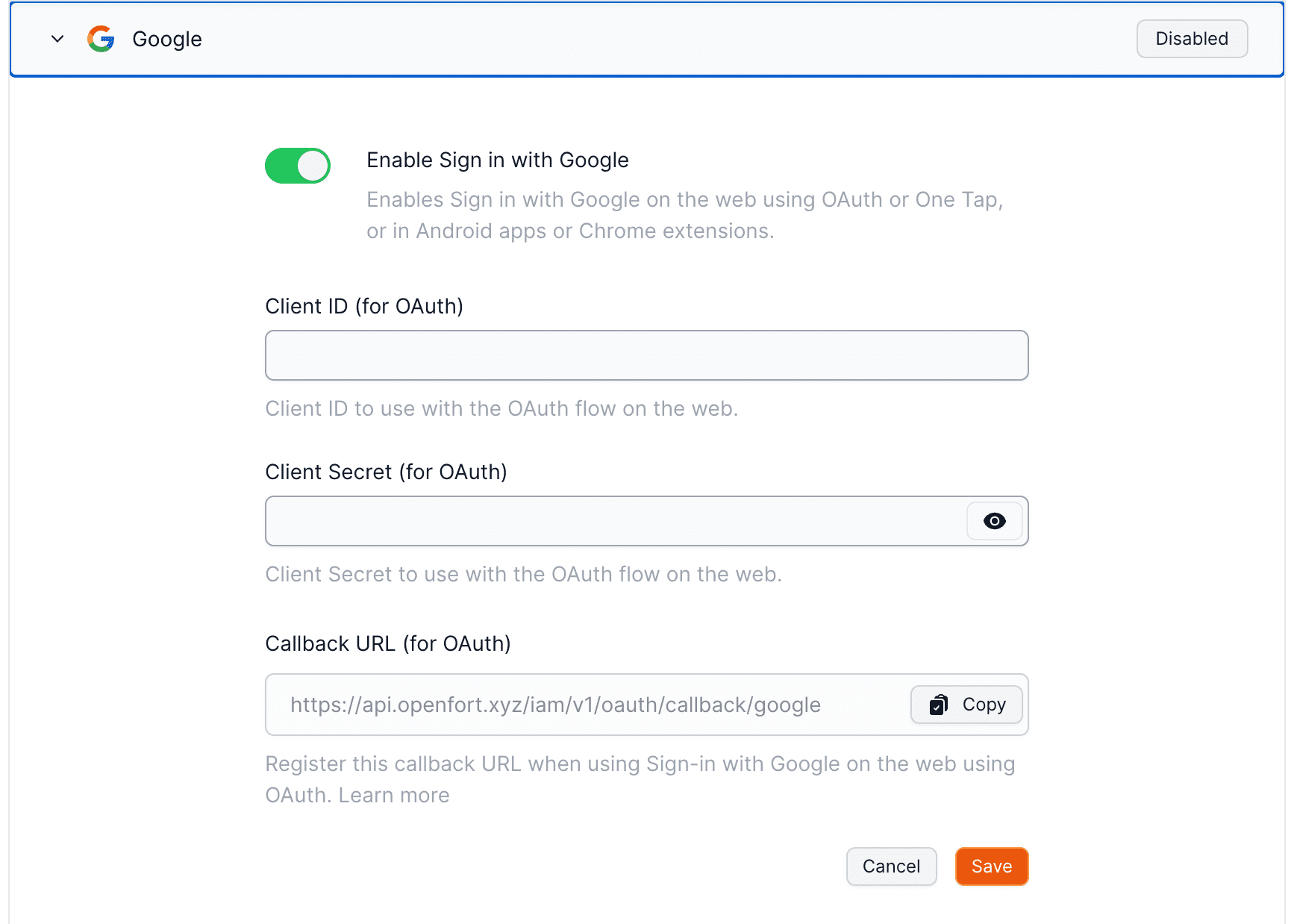This screenshot has height=924, width=1294.
Task: Toggle Enable Sign in with Google switch
Action: [298, 166]
